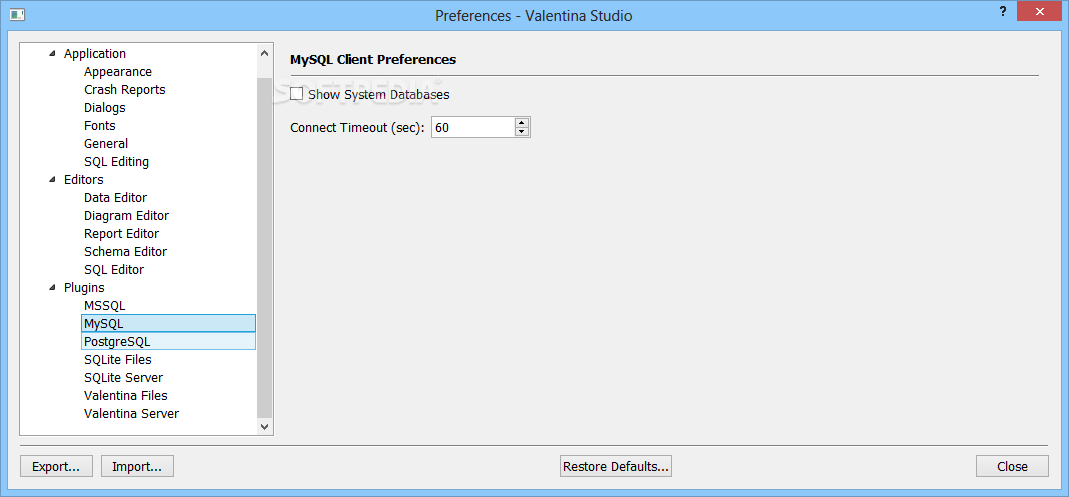This screenshot has height=497, width=1069.
Task: Click the Import... button
Action: (x=137, y=466)
